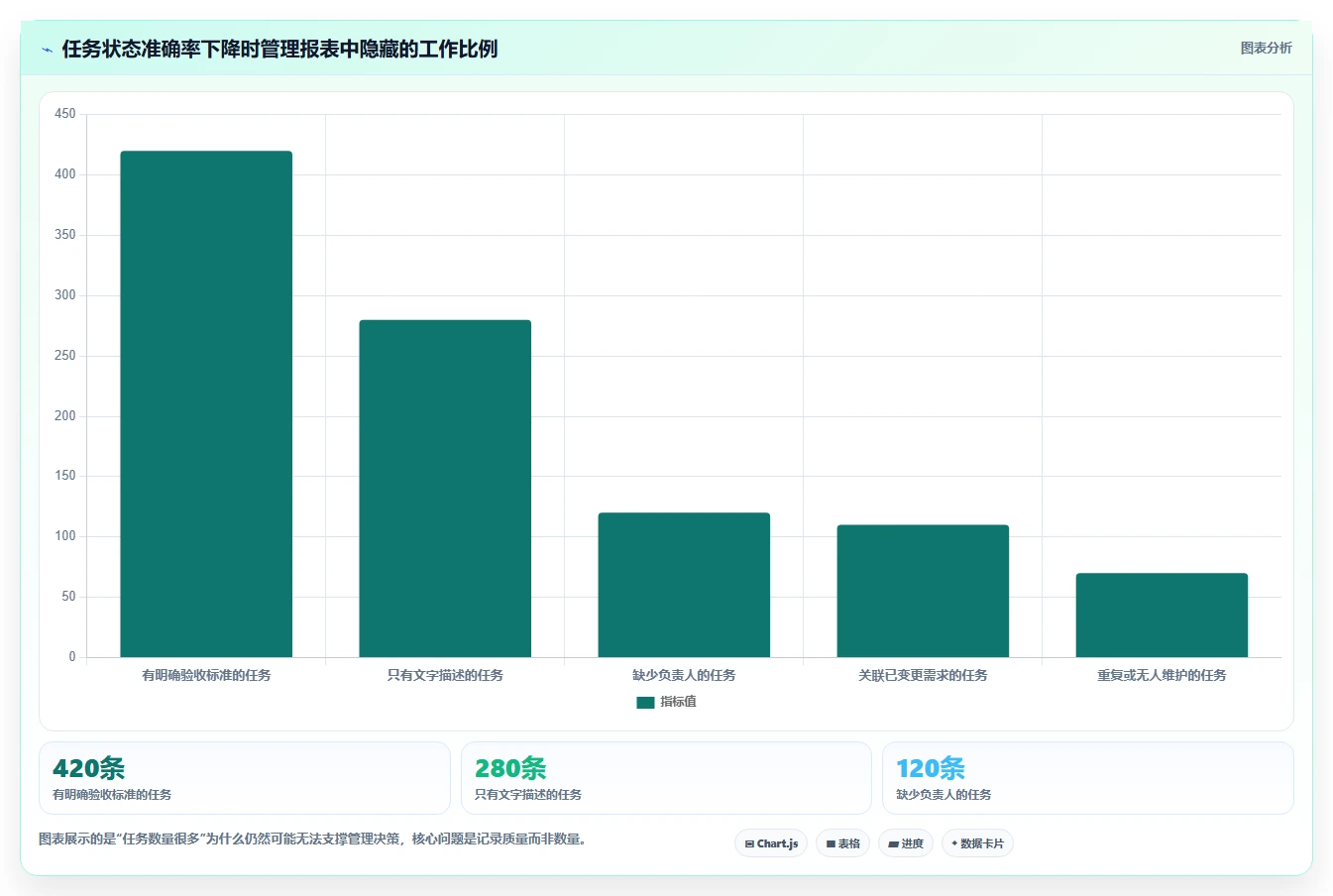Click the 重复或无人维护的任务 x-axis label

pyautogui.click(x=1162, y=675)
